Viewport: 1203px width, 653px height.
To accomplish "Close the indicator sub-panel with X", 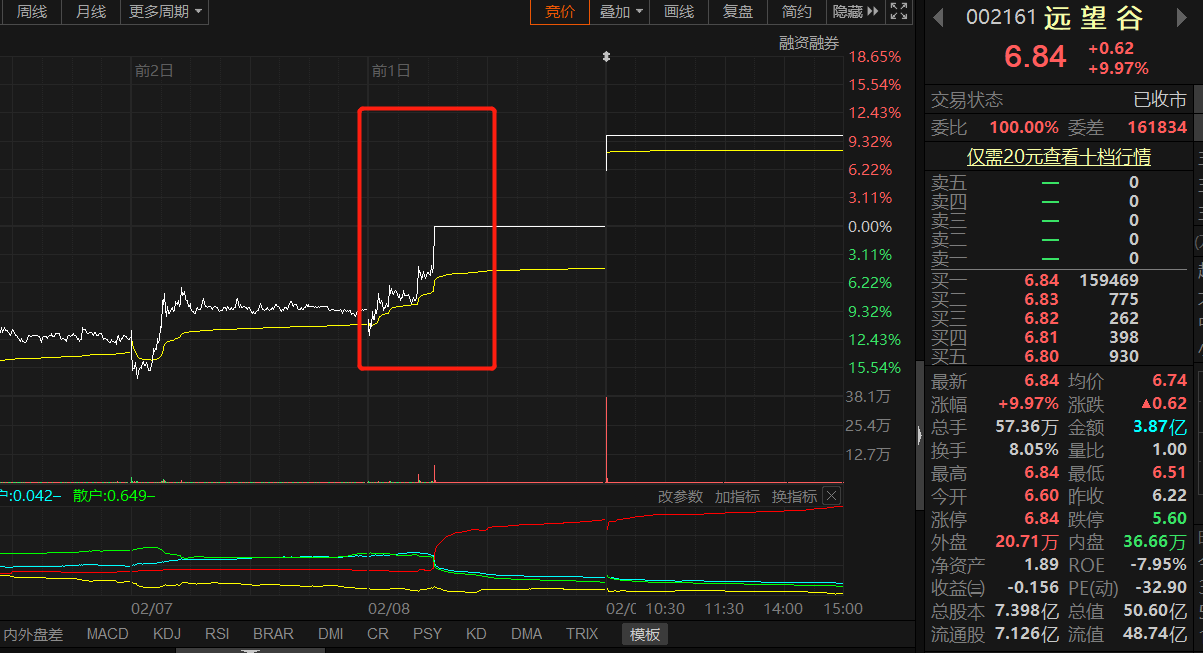I will point(831,496).
